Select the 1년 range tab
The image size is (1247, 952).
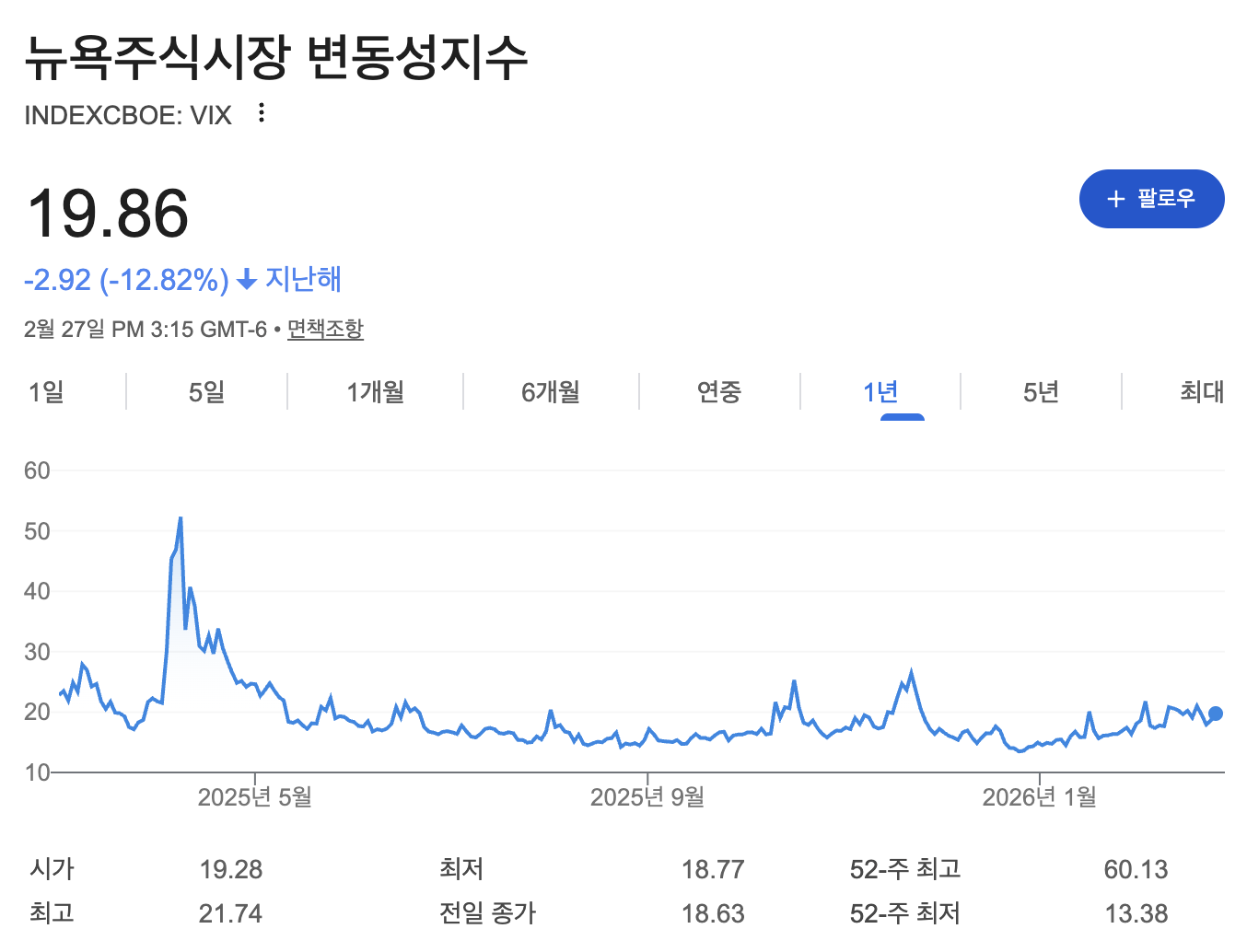point(880,392)
